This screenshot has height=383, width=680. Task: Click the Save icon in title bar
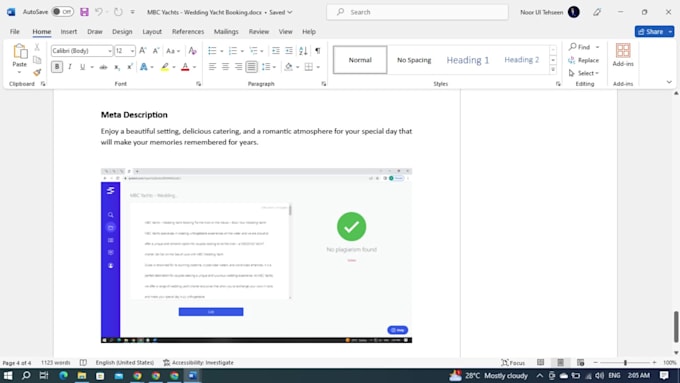pyautogui.click(x=84, y=12)
